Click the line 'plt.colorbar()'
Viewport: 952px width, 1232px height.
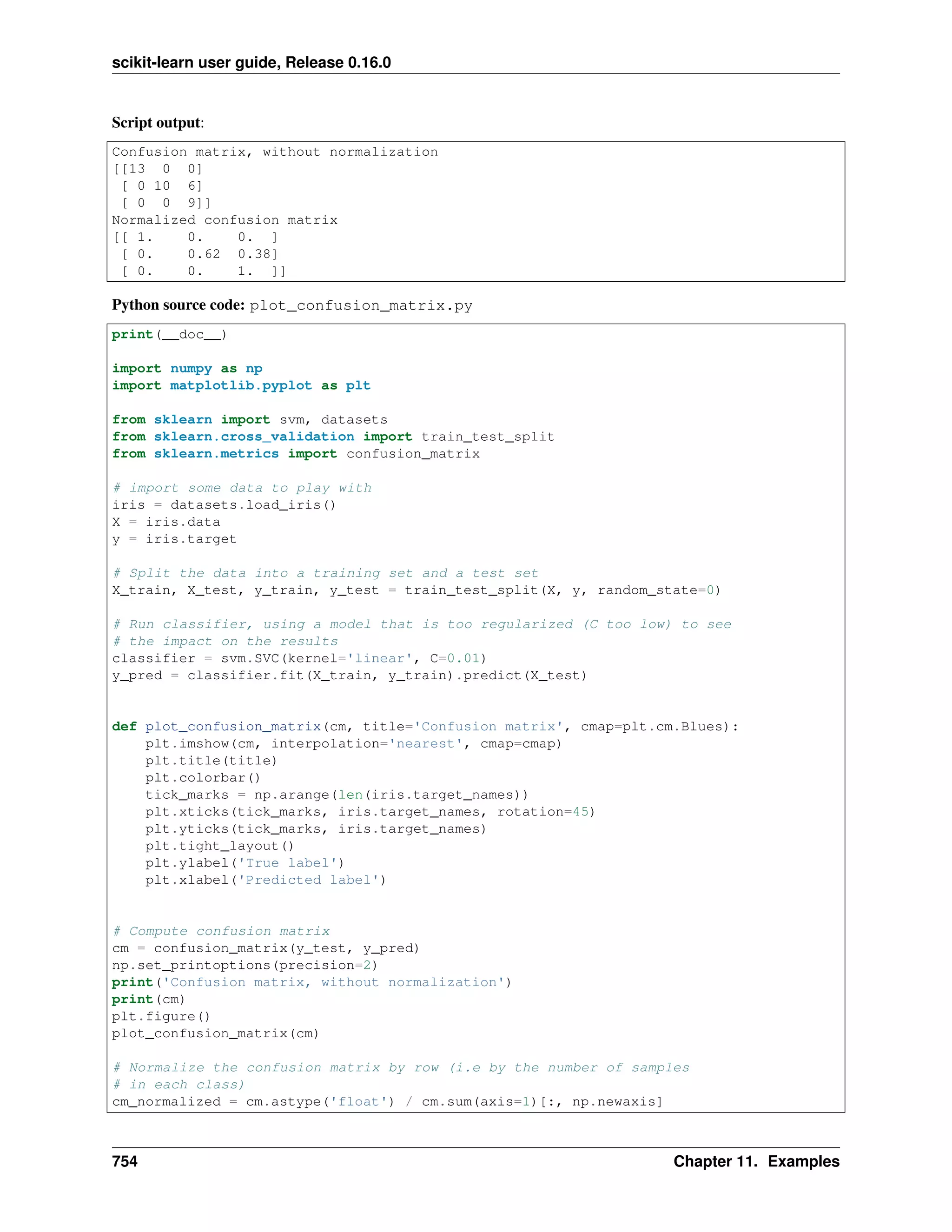pos(203,778)
